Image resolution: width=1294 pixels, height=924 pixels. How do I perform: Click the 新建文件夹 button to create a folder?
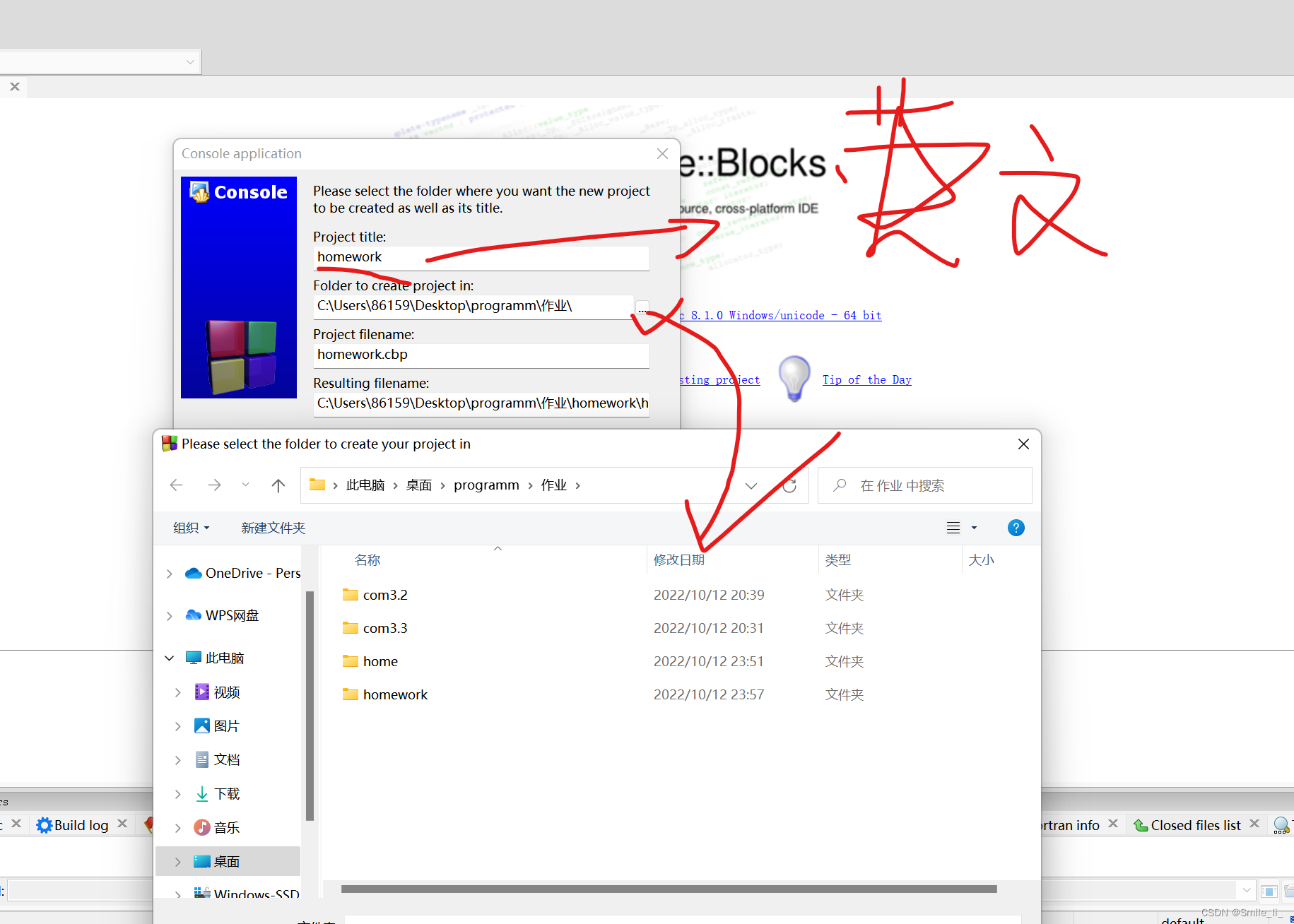coord(273,528)
